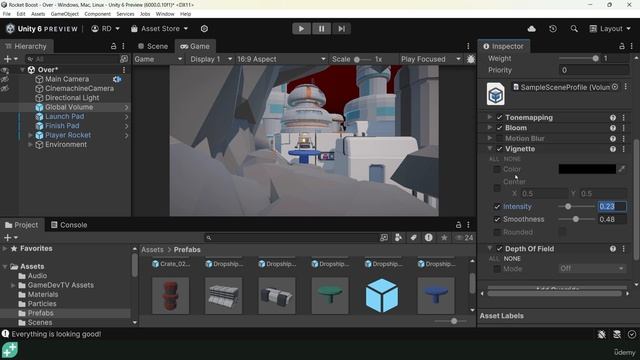Click the global search magnifier icon

(x=574, y=29)
